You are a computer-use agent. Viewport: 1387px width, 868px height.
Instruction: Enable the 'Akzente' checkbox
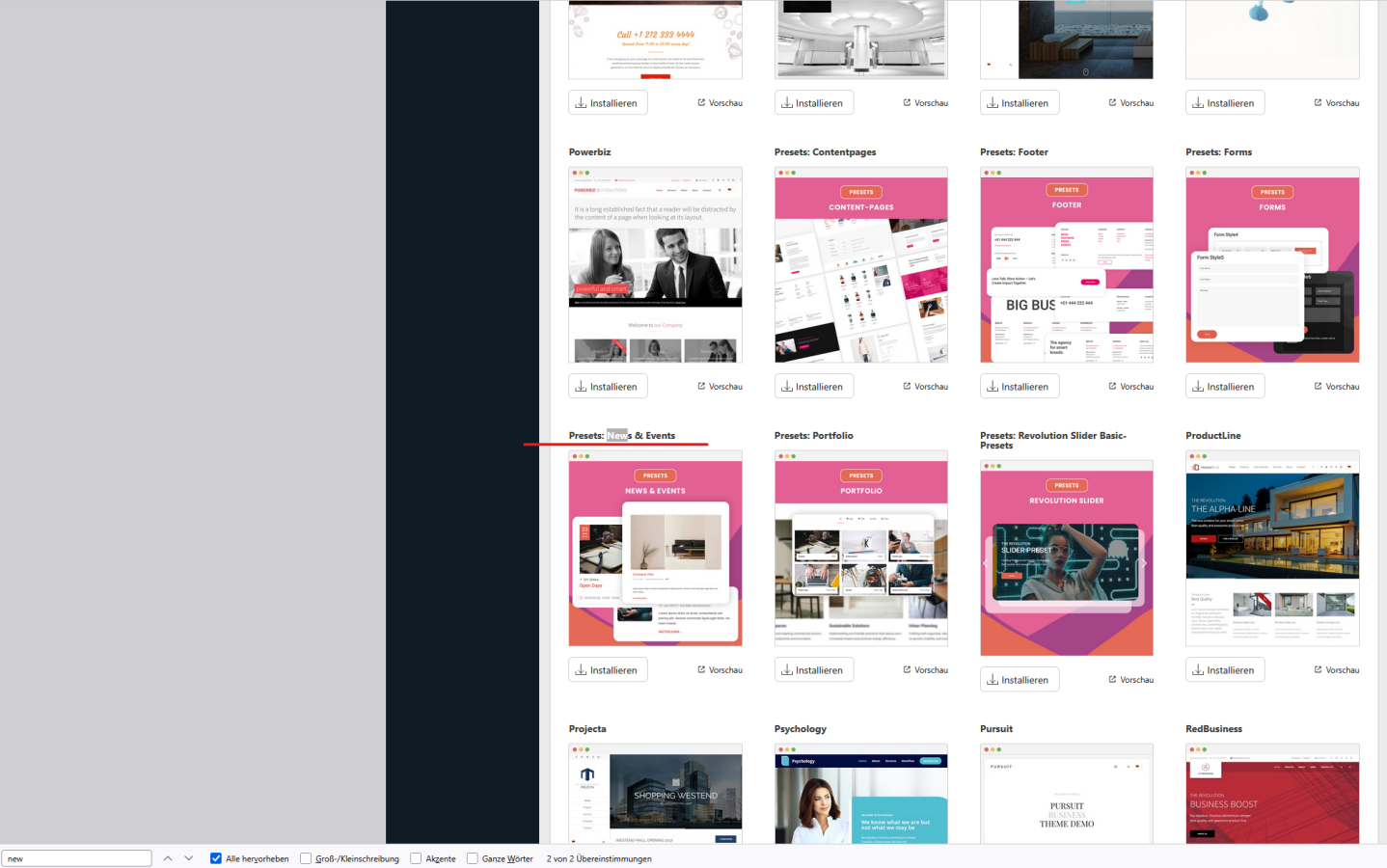[x=416, y=858]
